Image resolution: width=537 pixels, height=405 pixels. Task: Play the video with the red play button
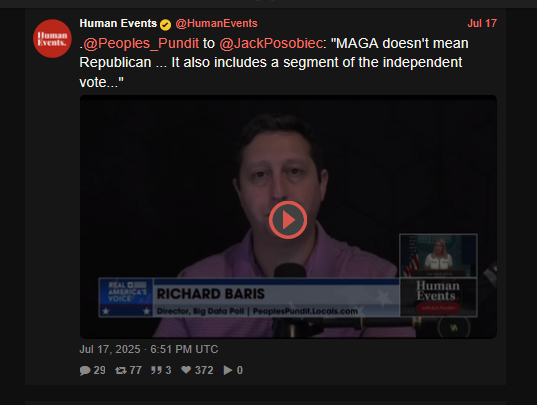[x=288, y=220]
